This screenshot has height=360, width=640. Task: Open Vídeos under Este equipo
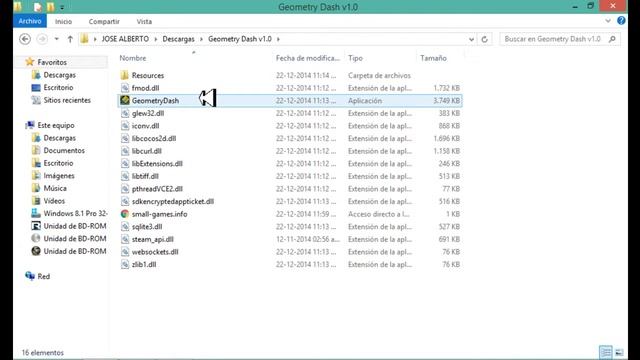point(54,201)
